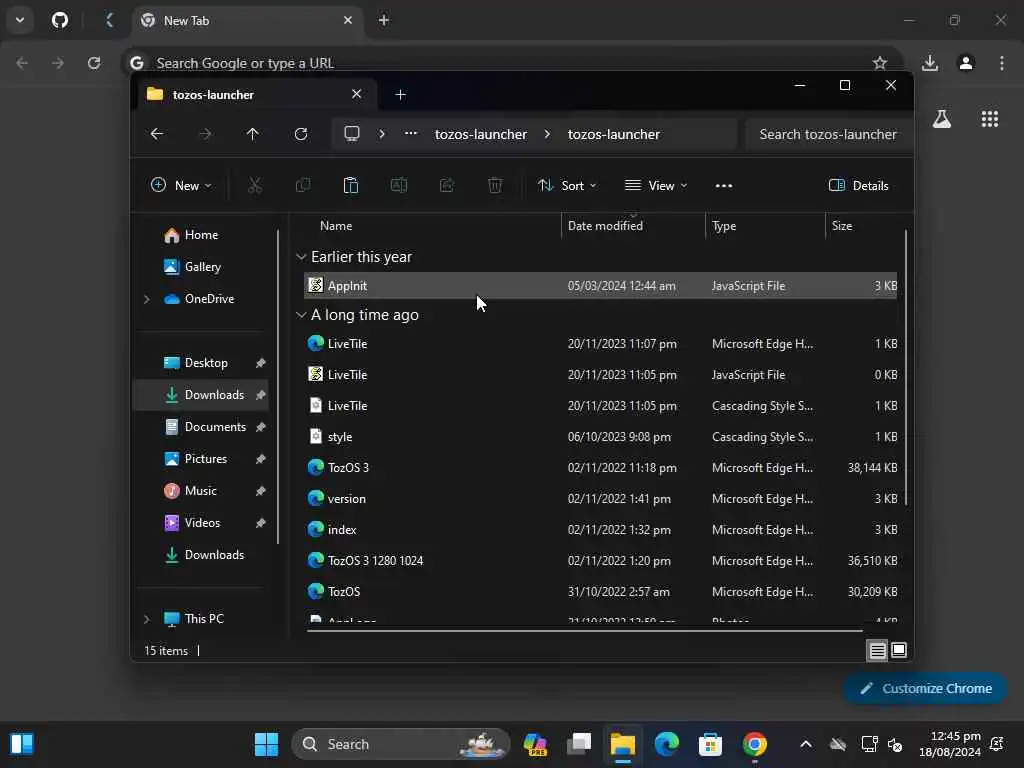Viewport: 1024px width, 768px height.
Task: Click the Rename icon in Explorer toolbar
Action: 398,185
